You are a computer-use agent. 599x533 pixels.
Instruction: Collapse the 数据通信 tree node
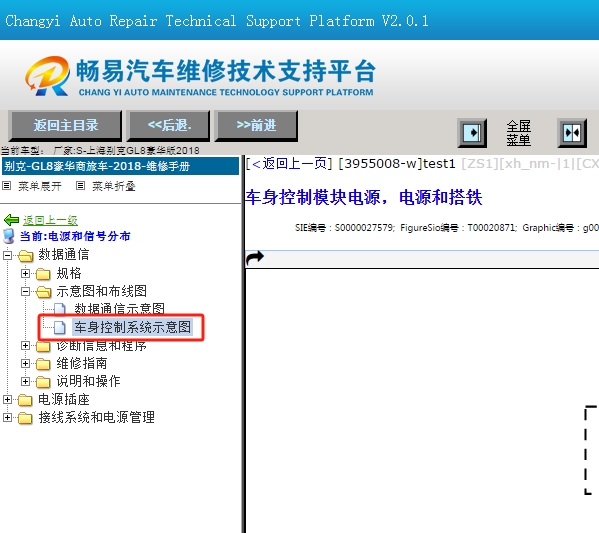(x=7, y=255)
